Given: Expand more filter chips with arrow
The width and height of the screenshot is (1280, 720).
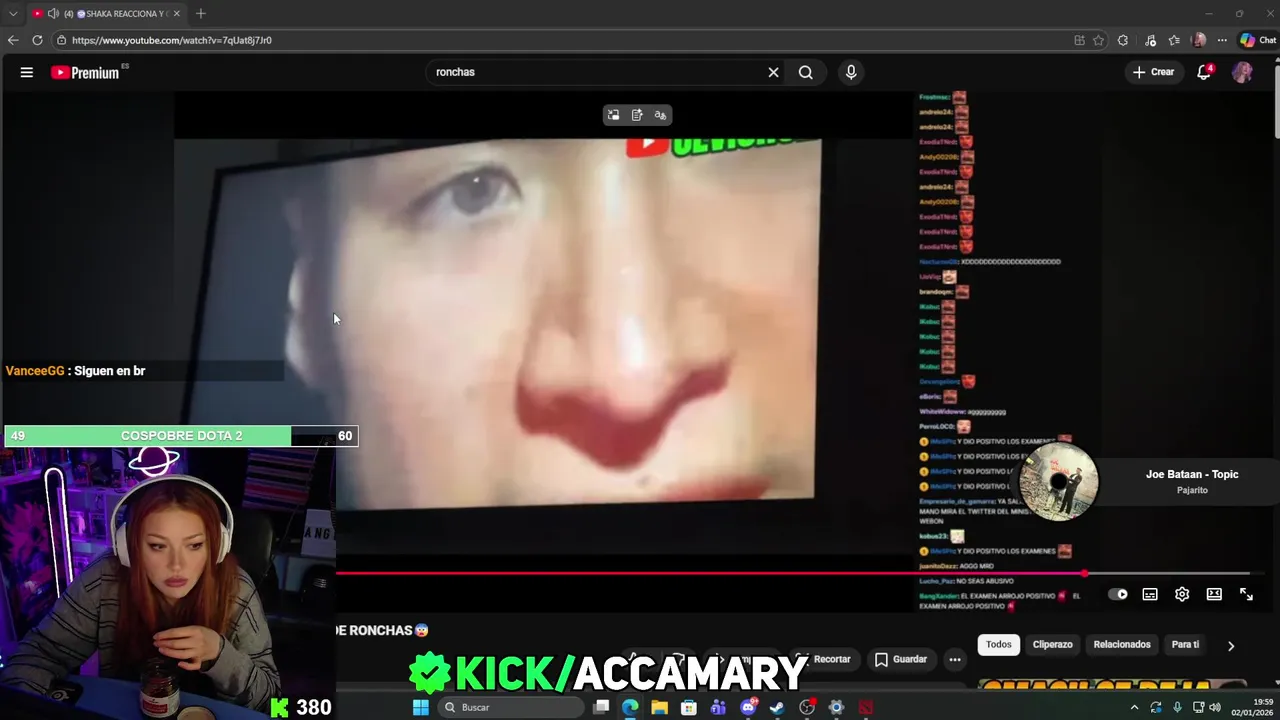Looking at the screenshot, I should pos(1231,646).
